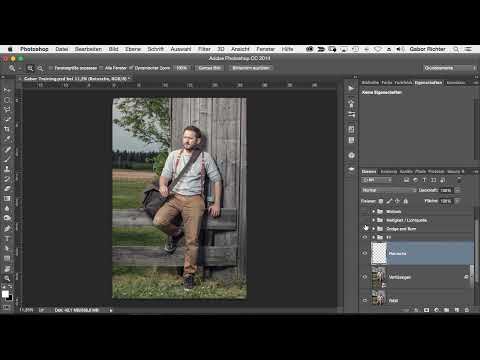This screenshot has width=480, height=360.
Task: Open status bar info arrow menu
Action: [111, 310]
